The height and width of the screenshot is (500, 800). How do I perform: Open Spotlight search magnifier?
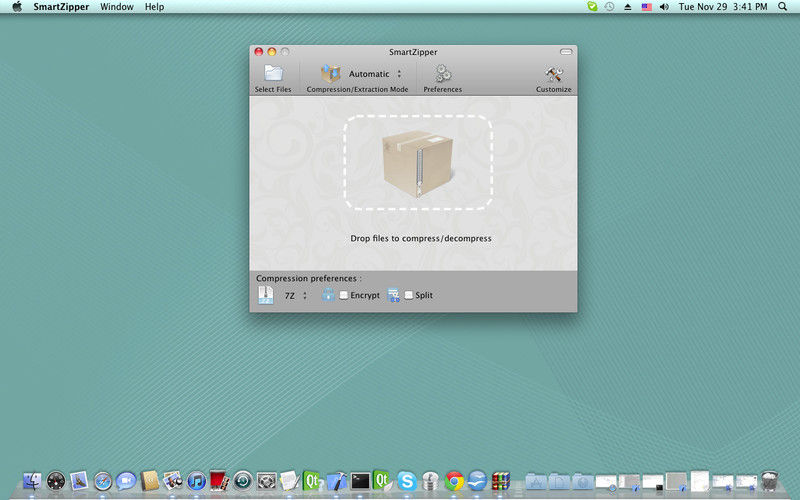pyautogui.click(x=782, y=7)
